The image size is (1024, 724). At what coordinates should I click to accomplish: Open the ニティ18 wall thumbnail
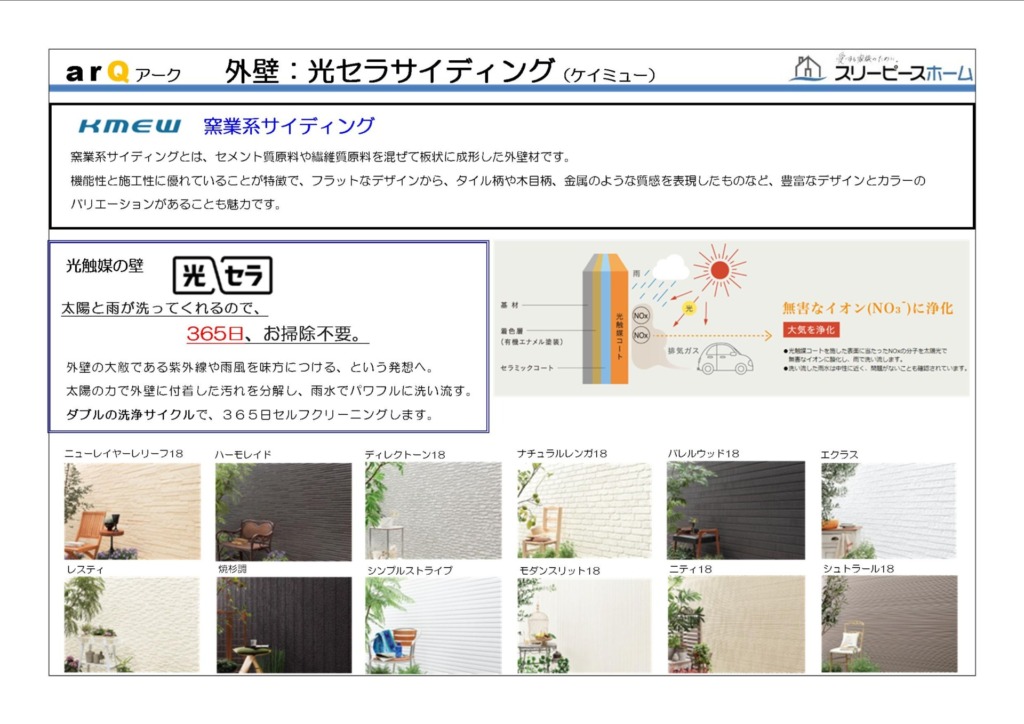point(737,624)
